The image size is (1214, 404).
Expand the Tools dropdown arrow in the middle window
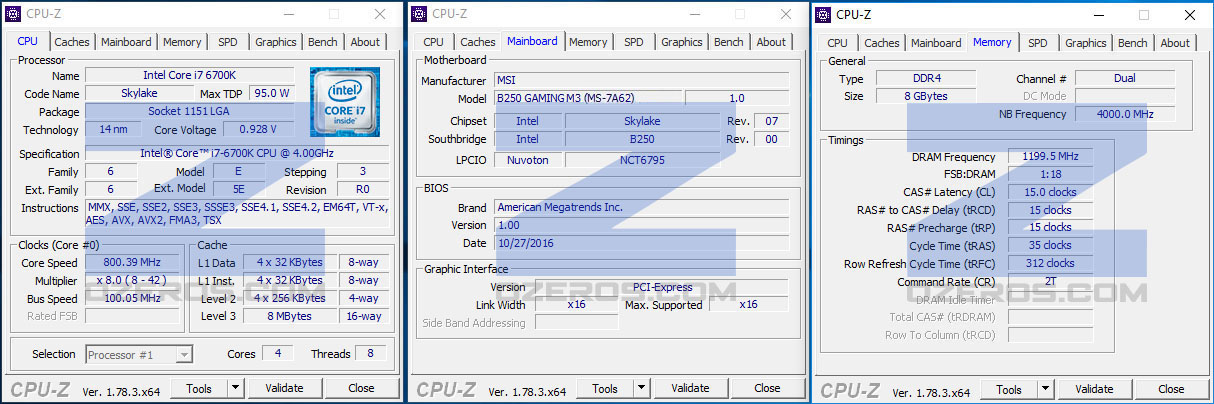(x=641, y=388)
